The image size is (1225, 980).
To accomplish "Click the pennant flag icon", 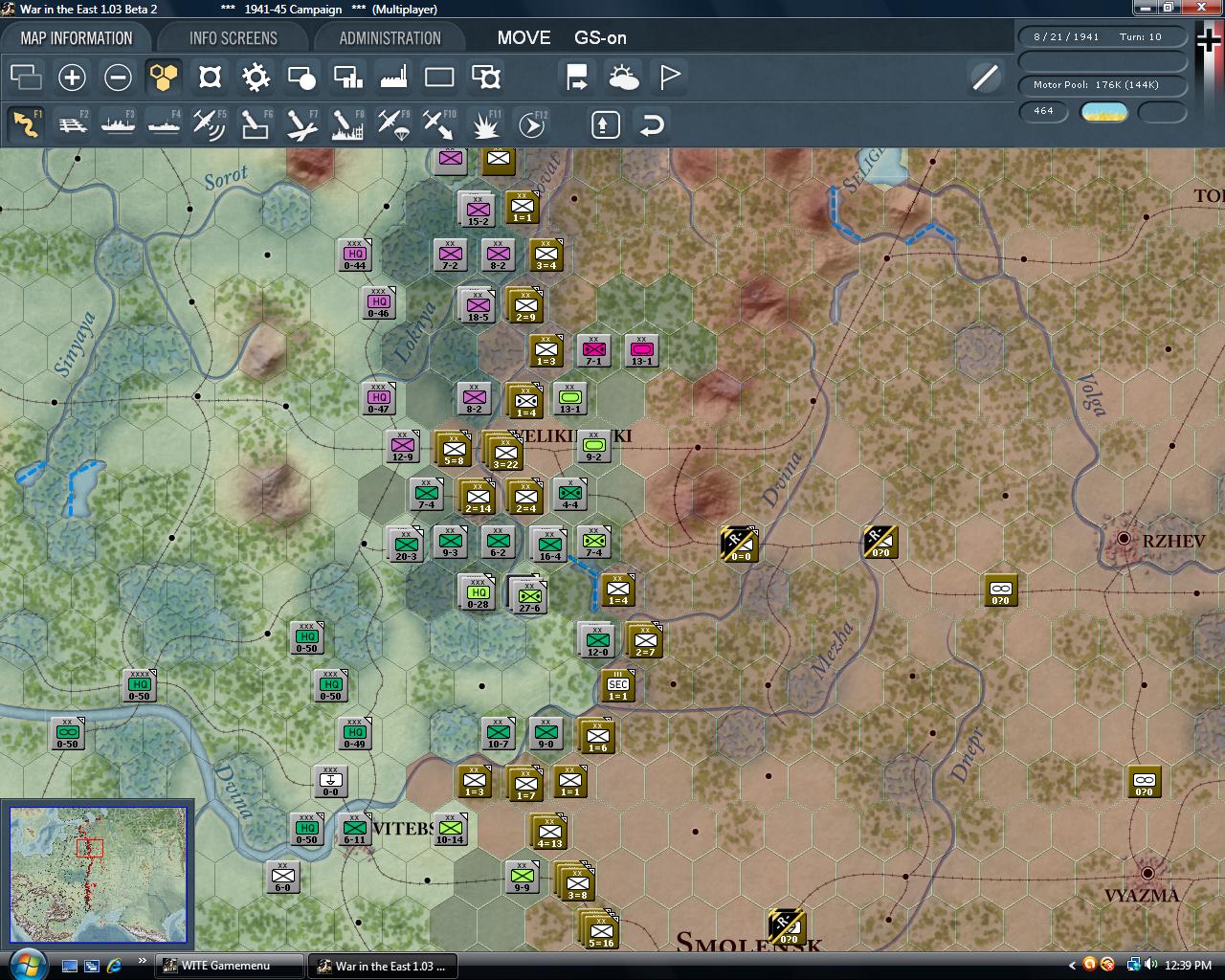I will pos(670,78).
